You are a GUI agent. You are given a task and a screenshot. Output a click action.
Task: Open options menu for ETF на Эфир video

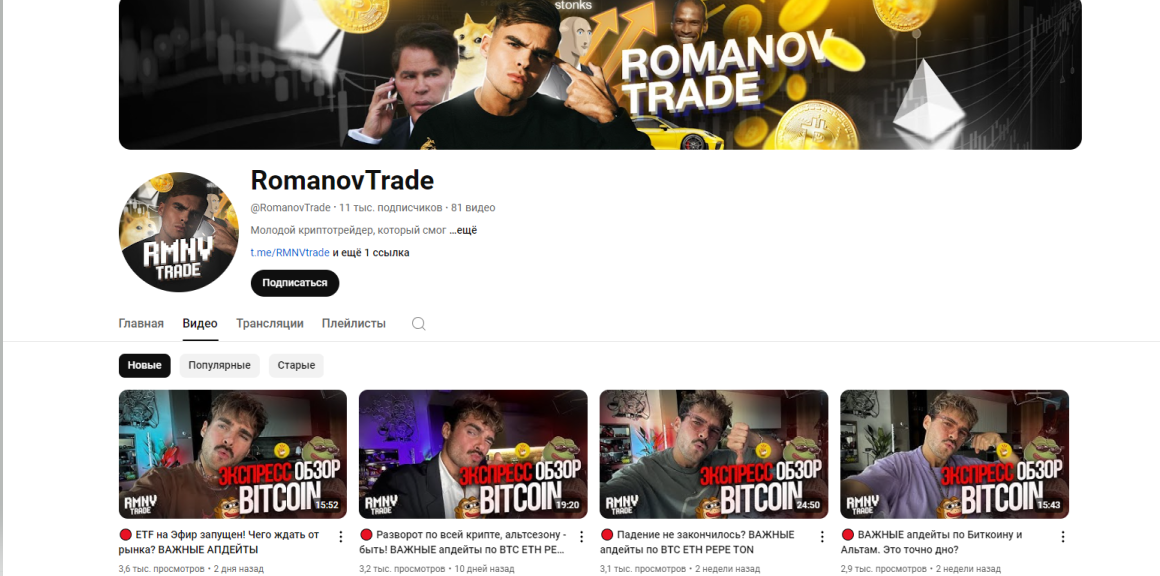pyautogui.click(x=341, y=537)
